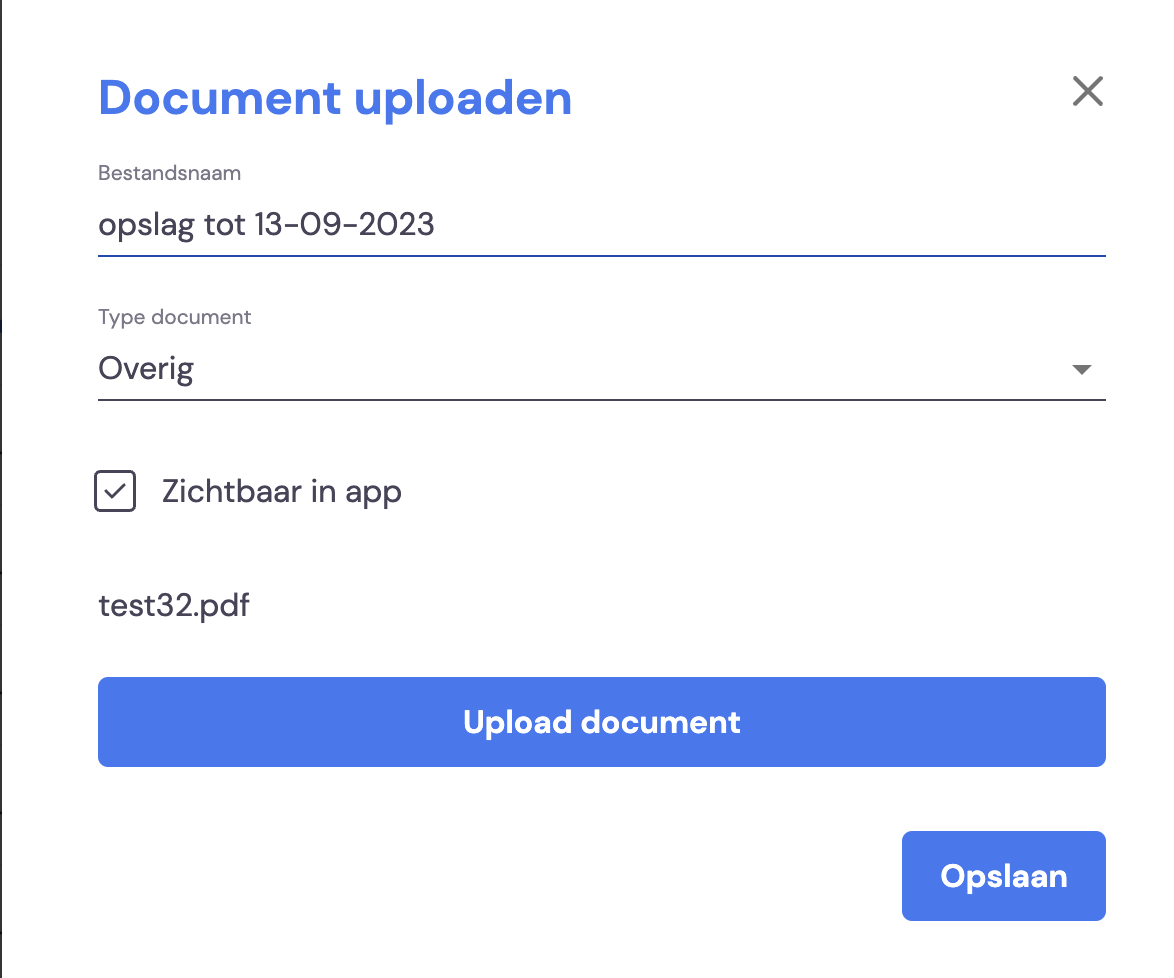Disable visibility in app via checkbox
This screenshot has height=978, width=1174.
click(115, 491)
